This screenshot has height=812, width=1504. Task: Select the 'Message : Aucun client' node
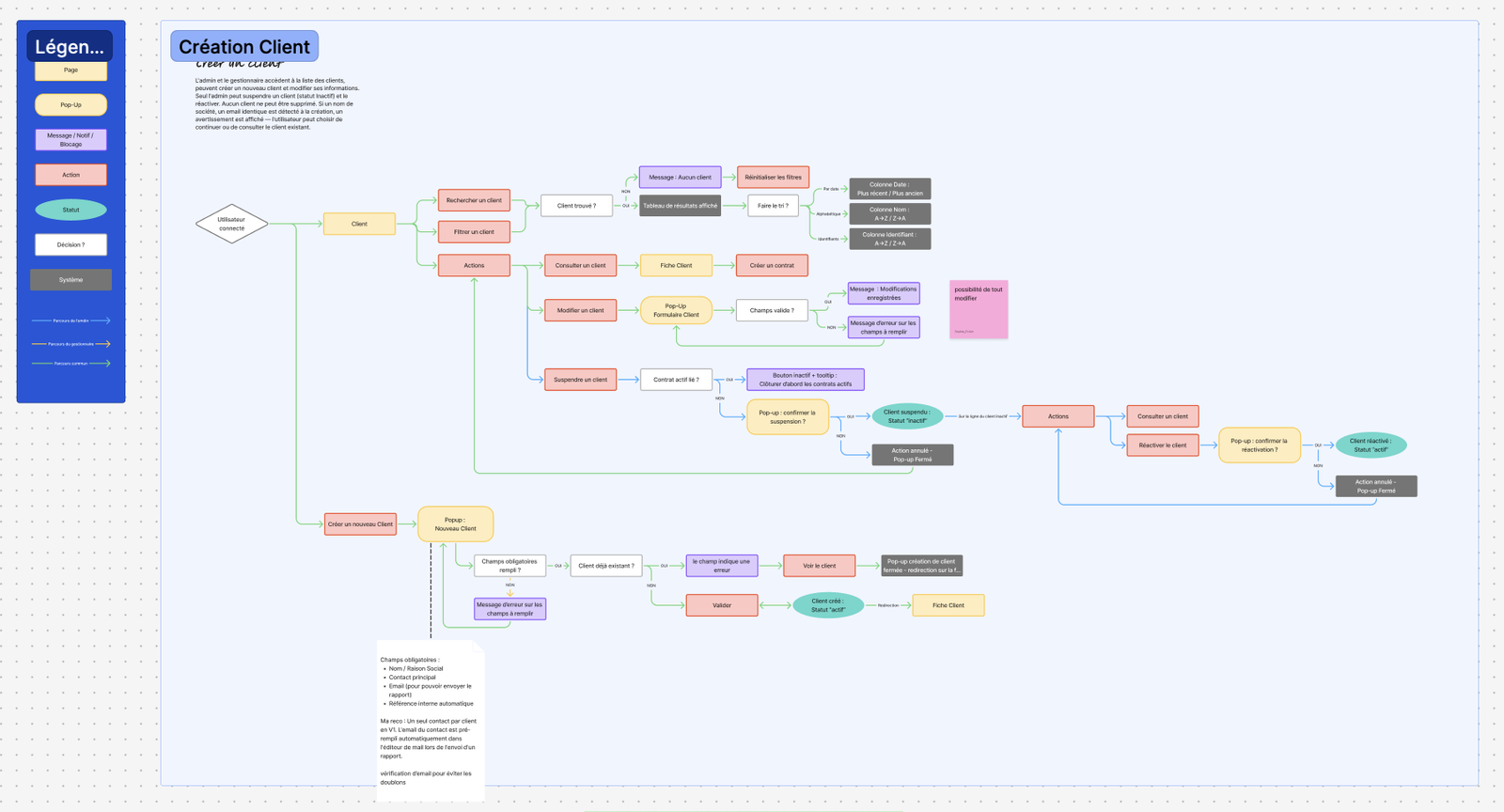pos(680,177)
